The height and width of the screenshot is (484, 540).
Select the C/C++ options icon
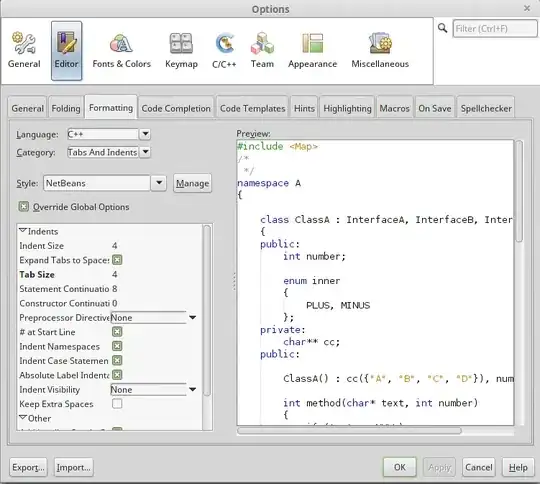pyautogui.click(x=224, y=51)
